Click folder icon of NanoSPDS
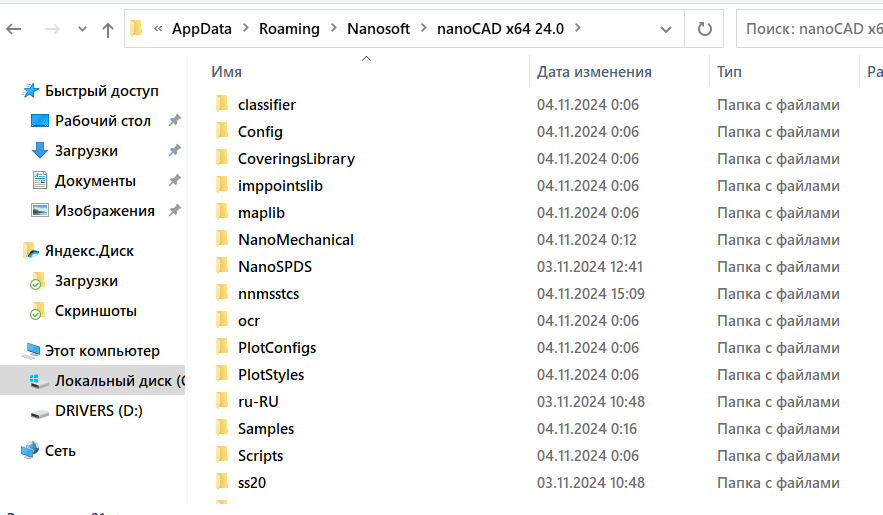 [222, 265]
